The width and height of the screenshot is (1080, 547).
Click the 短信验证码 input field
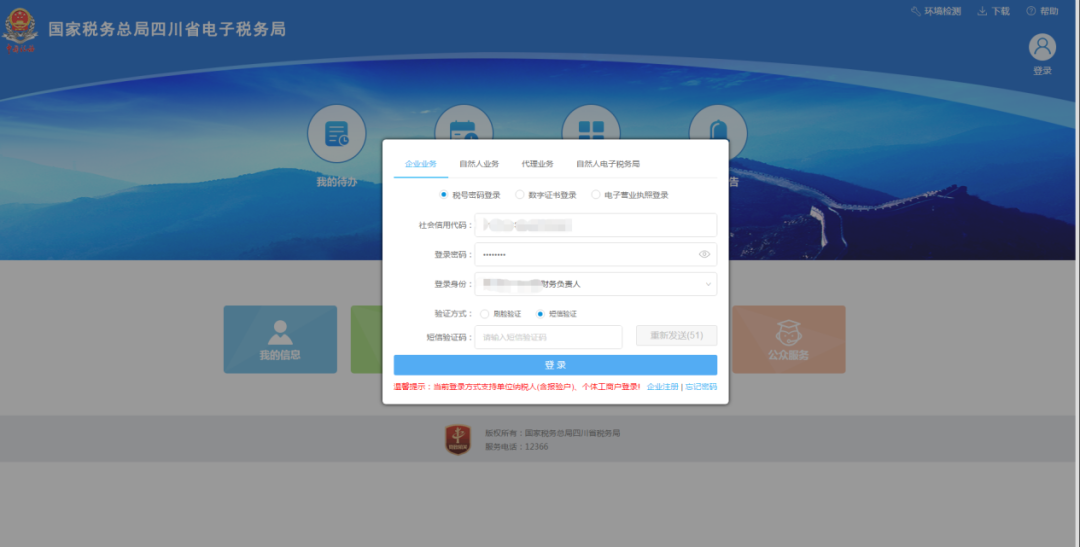[548, 337]
